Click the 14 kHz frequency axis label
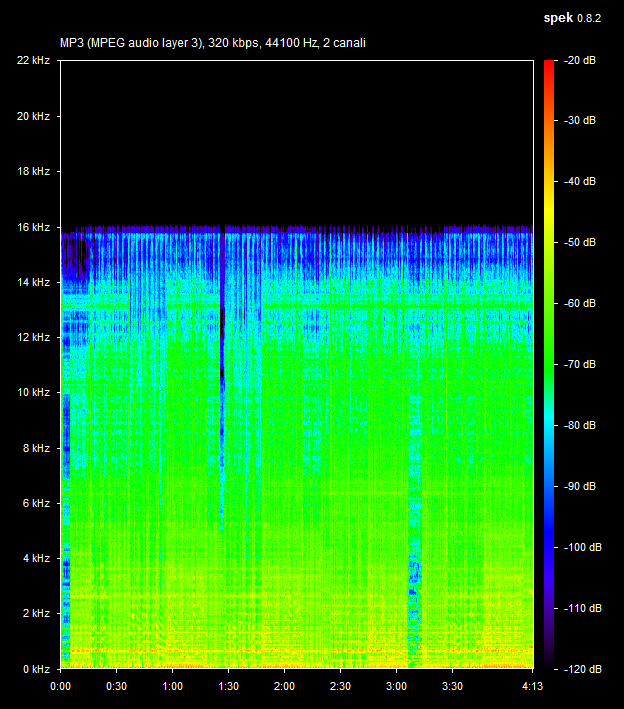 (x=33, y=282)
